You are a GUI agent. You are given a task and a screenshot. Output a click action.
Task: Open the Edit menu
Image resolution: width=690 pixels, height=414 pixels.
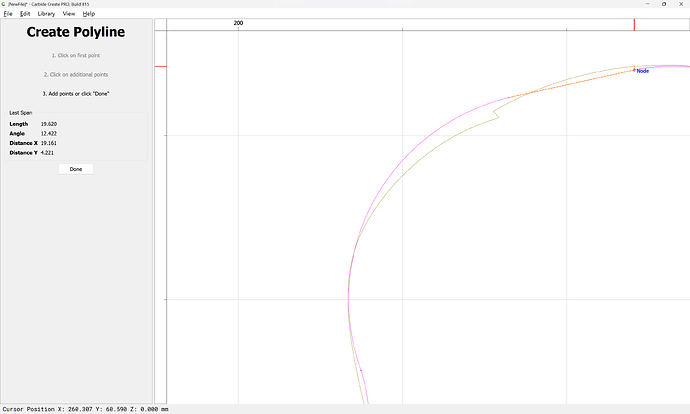click(24, 14)
